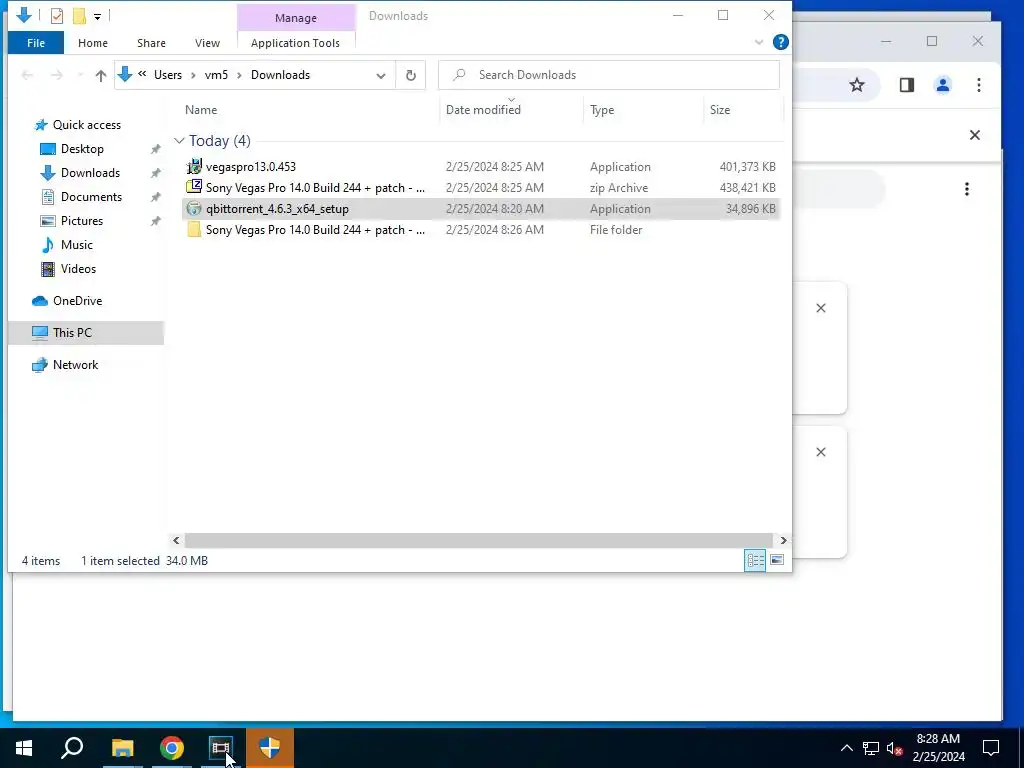Open recent locations dropdown arrow
Viewport: 1024px width, 768px height.
[x=80, y=75]
